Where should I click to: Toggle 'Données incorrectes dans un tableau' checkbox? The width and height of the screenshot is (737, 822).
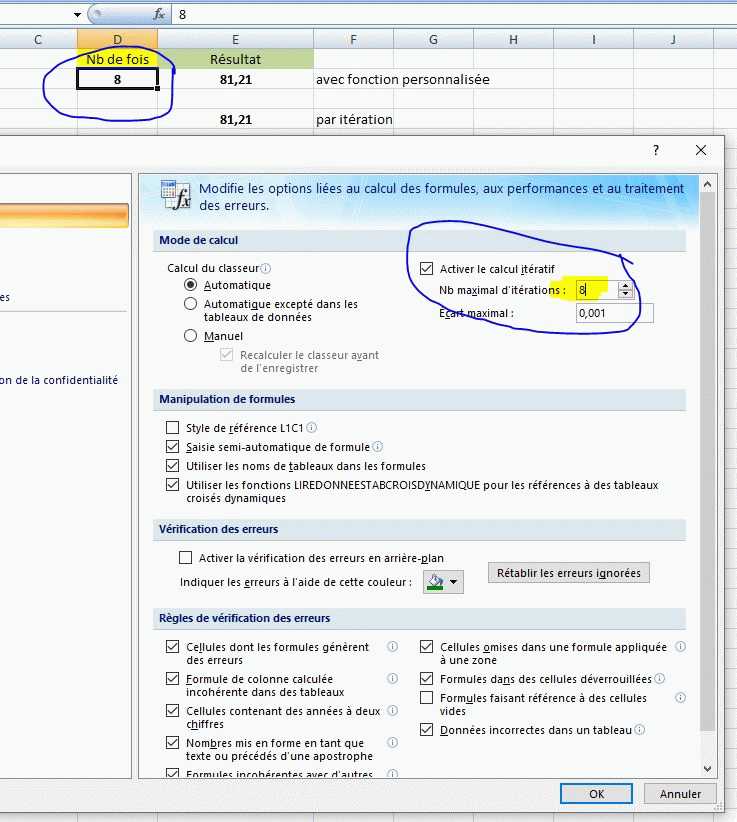[x=426, y=730]
